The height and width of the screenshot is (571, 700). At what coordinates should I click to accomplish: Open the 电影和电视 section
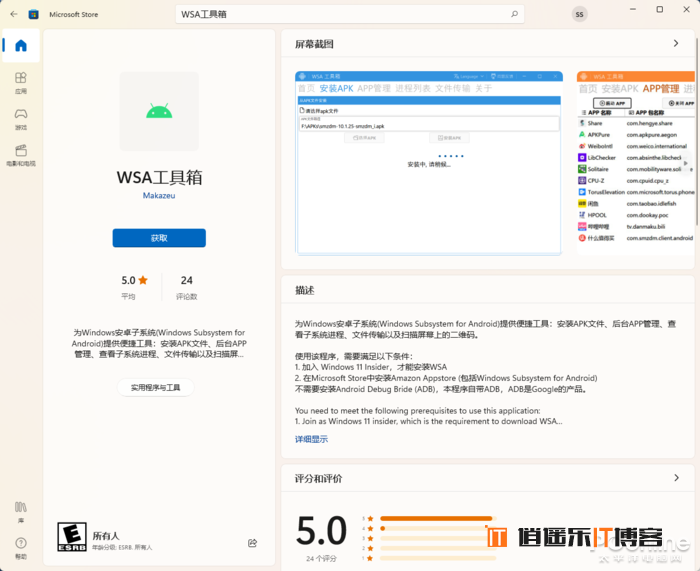click(x=21, y=155)
